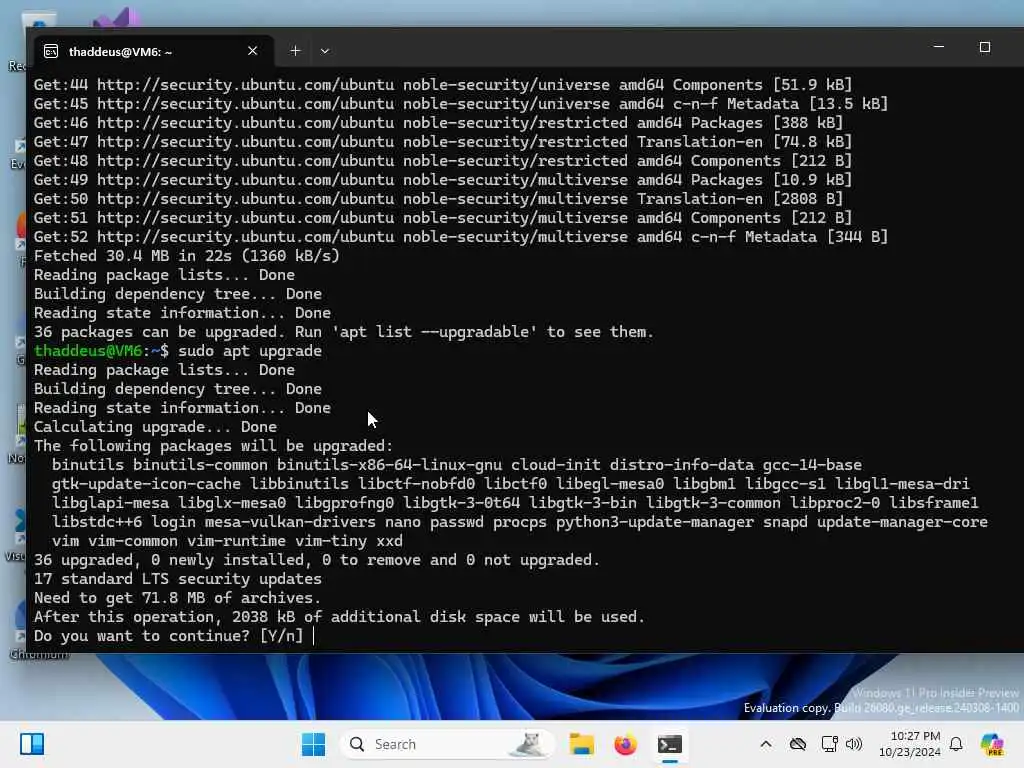
Task: Maximize the terminal window
Action: [x=985, y=47]
